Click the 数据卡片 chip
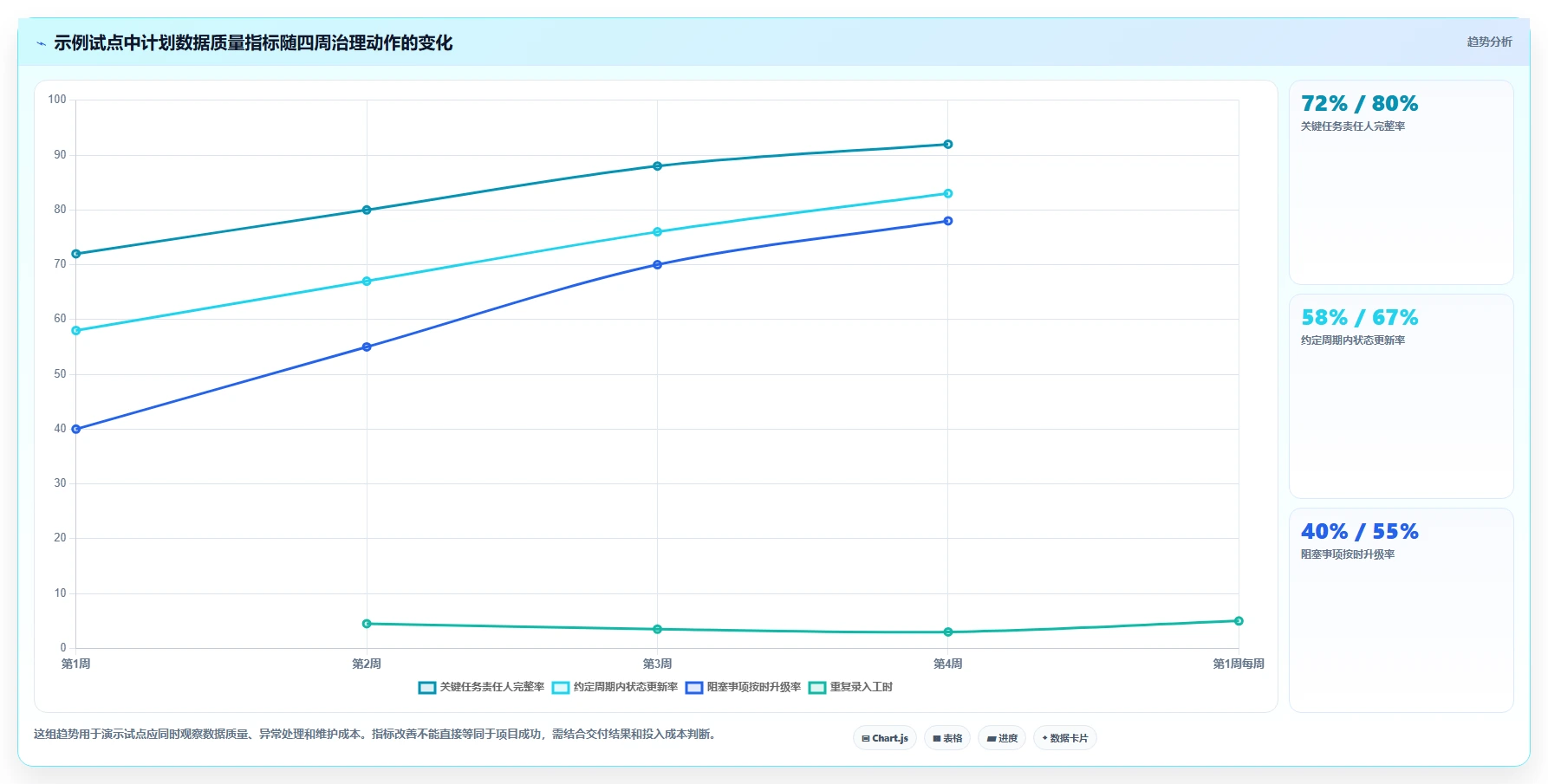Screen dimensions: 1548x784 [x=1065, y=738]
